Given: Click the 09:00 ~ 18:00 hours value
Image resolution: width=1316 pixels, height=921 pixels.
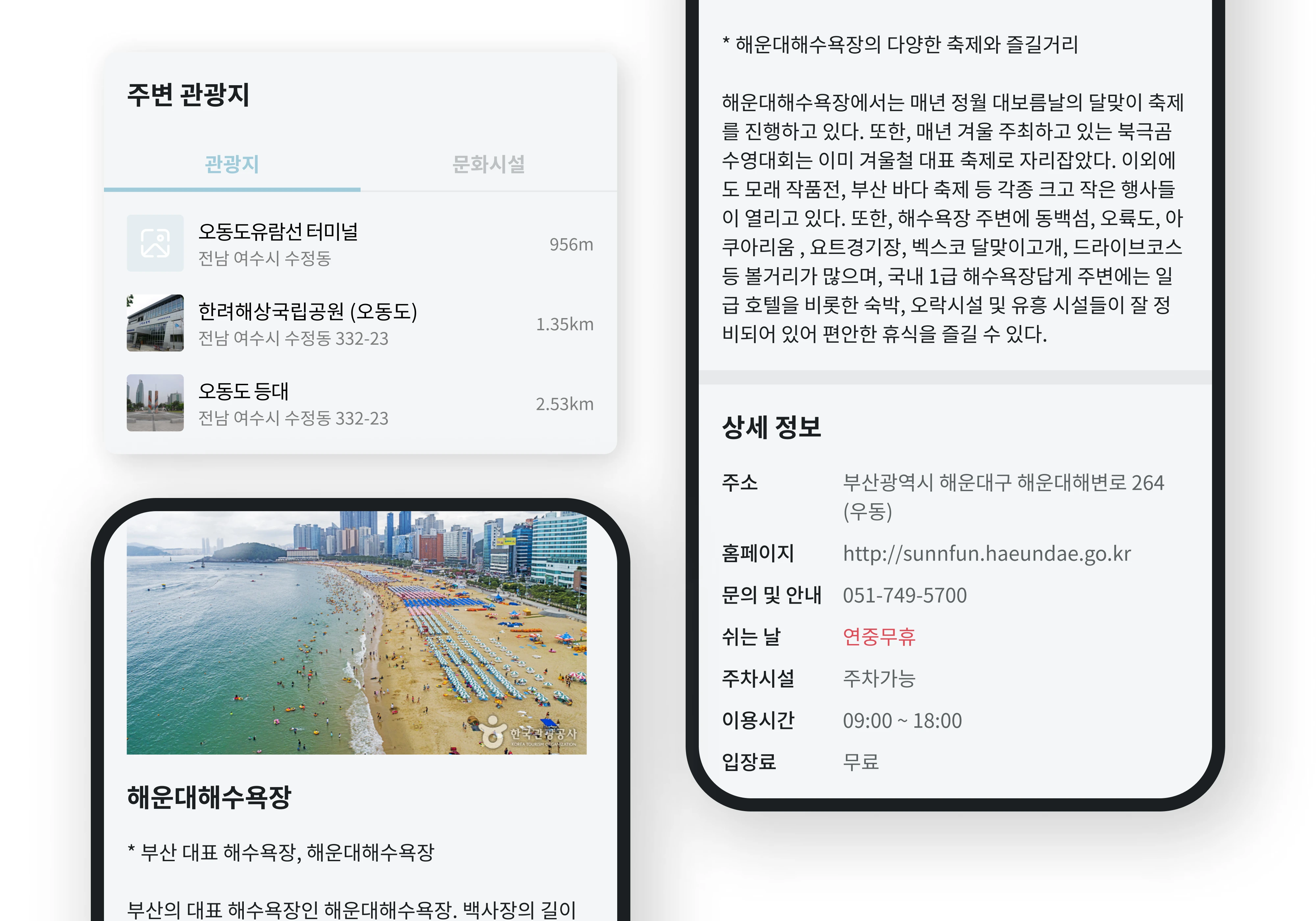Looking at the screenshot, I should [x=902, y=721].
